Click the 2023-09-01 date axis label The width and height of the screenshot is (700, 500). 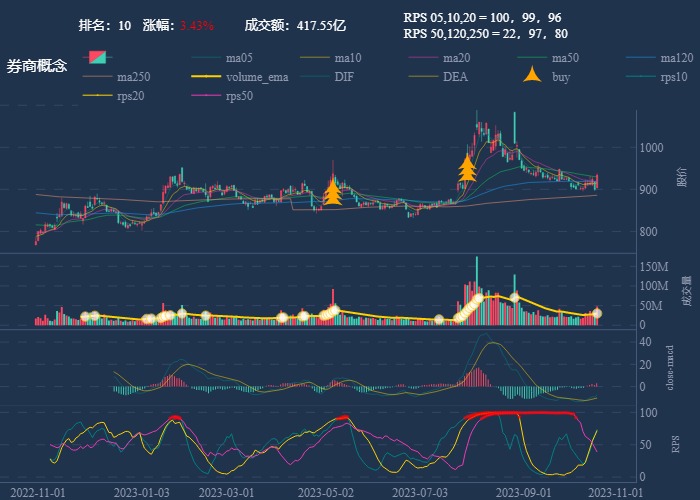[524, 492]
